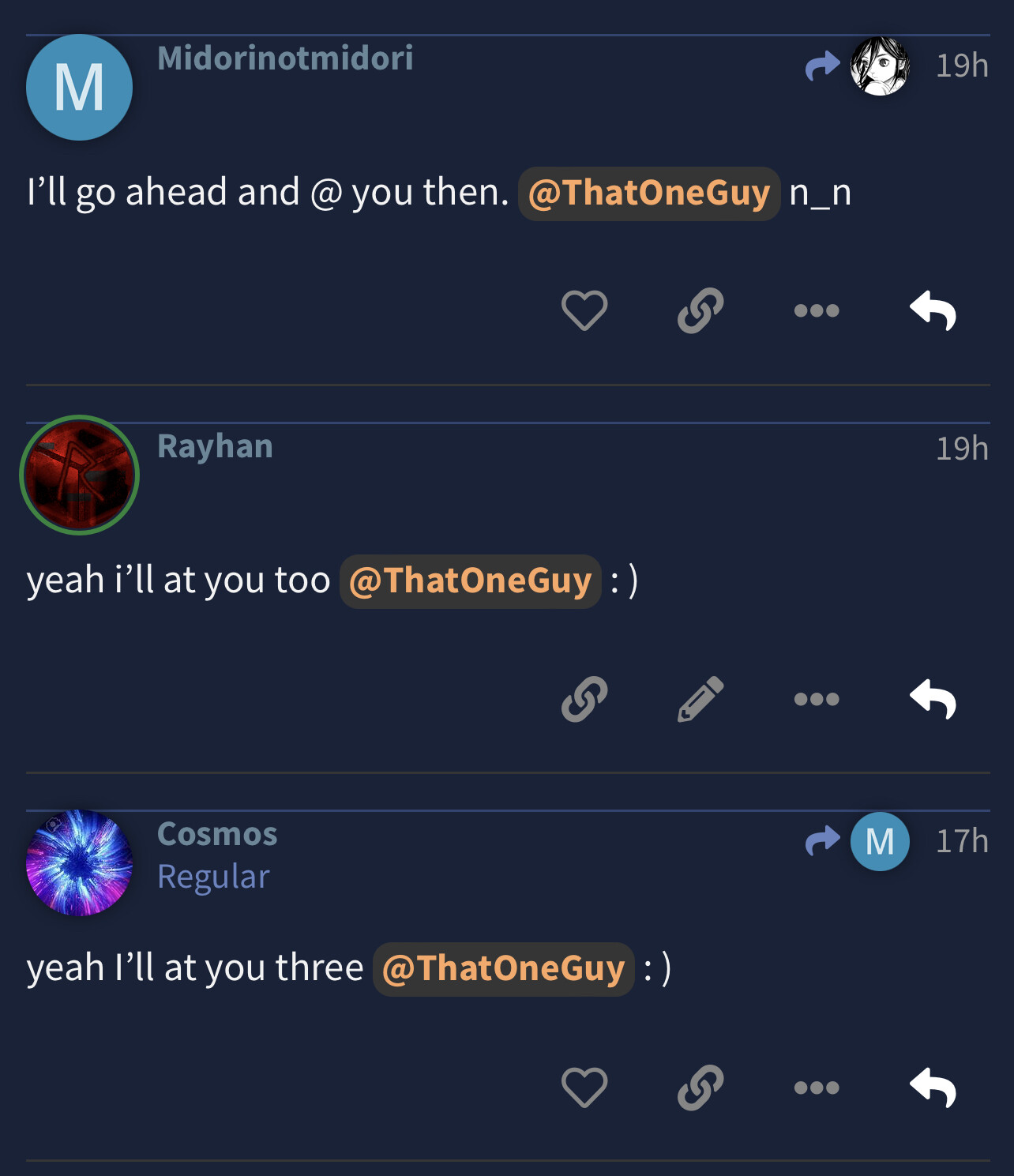The image size is (1014, 1176).
Task: Copy link to Rayhan's post
Action: [584, 699]
